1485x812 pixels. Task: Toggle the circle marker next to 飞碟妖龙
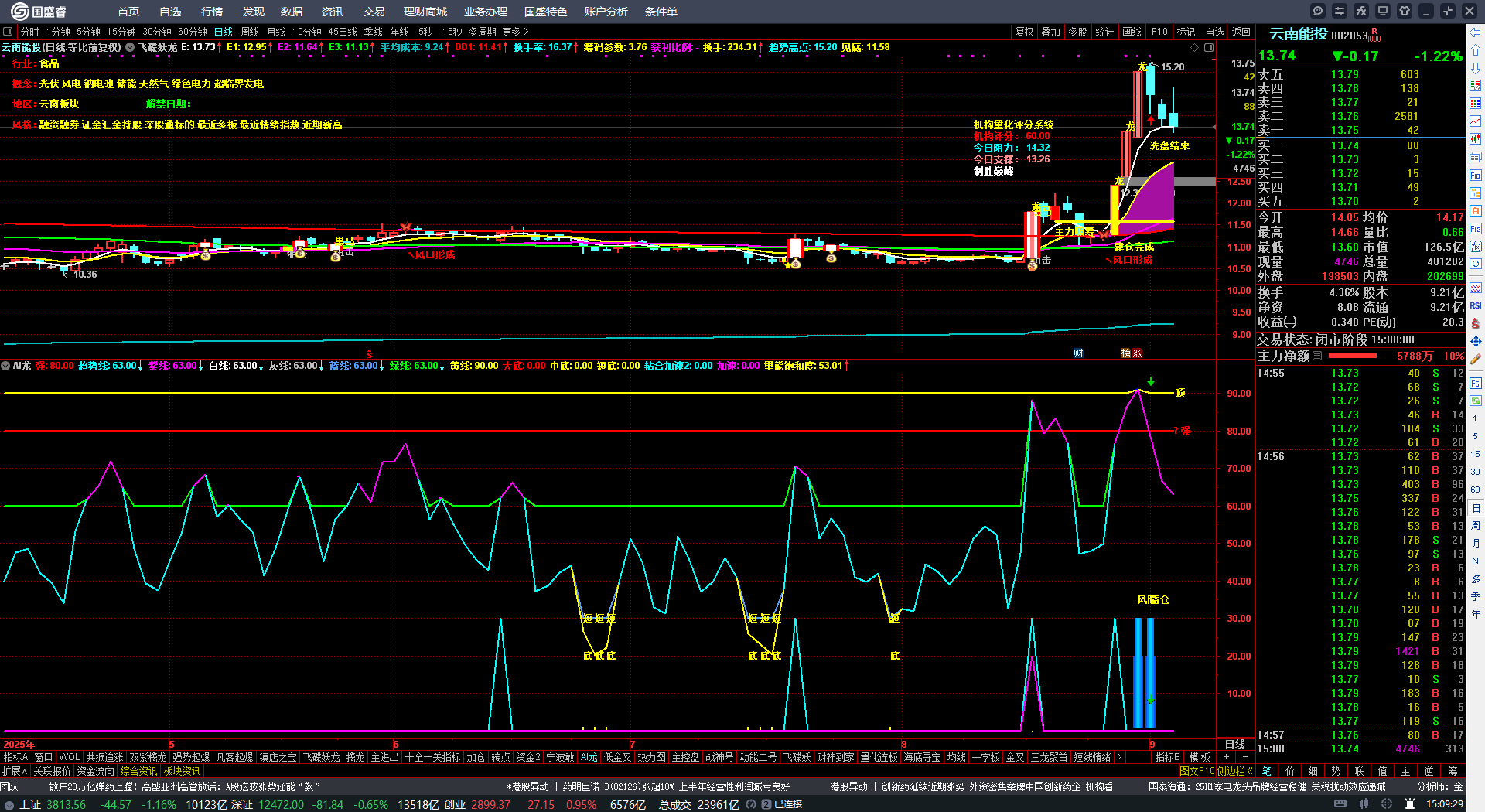point(130,47)
